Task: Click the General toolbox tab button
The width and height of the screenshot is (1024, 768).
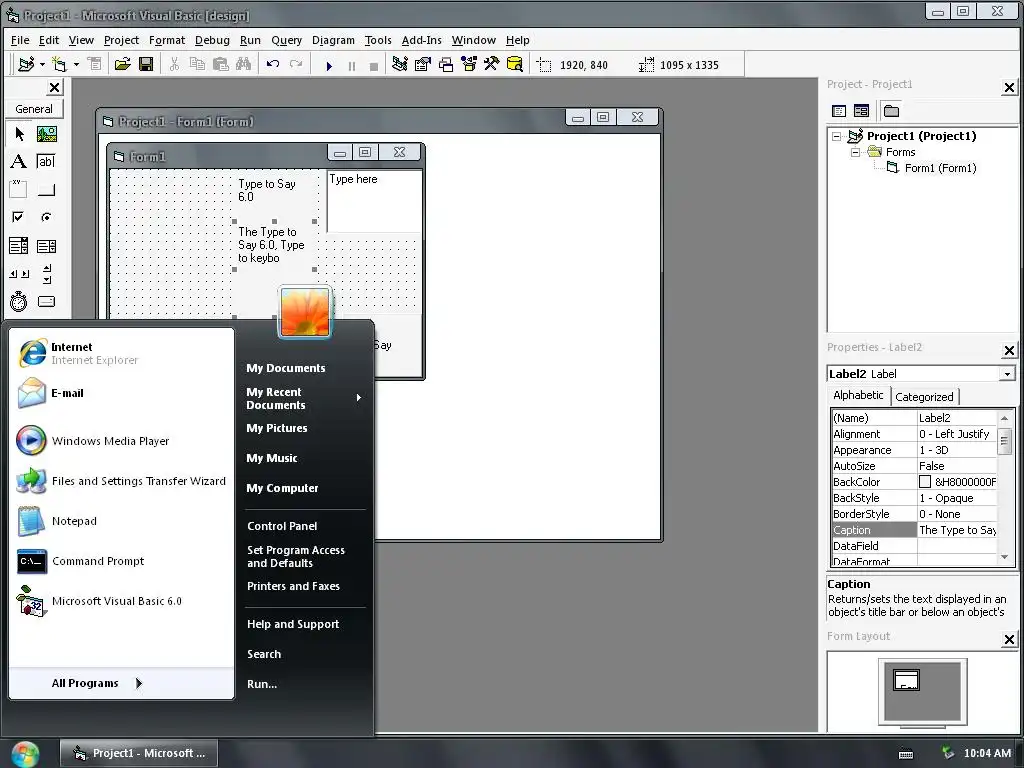Action: pos(34,109)
